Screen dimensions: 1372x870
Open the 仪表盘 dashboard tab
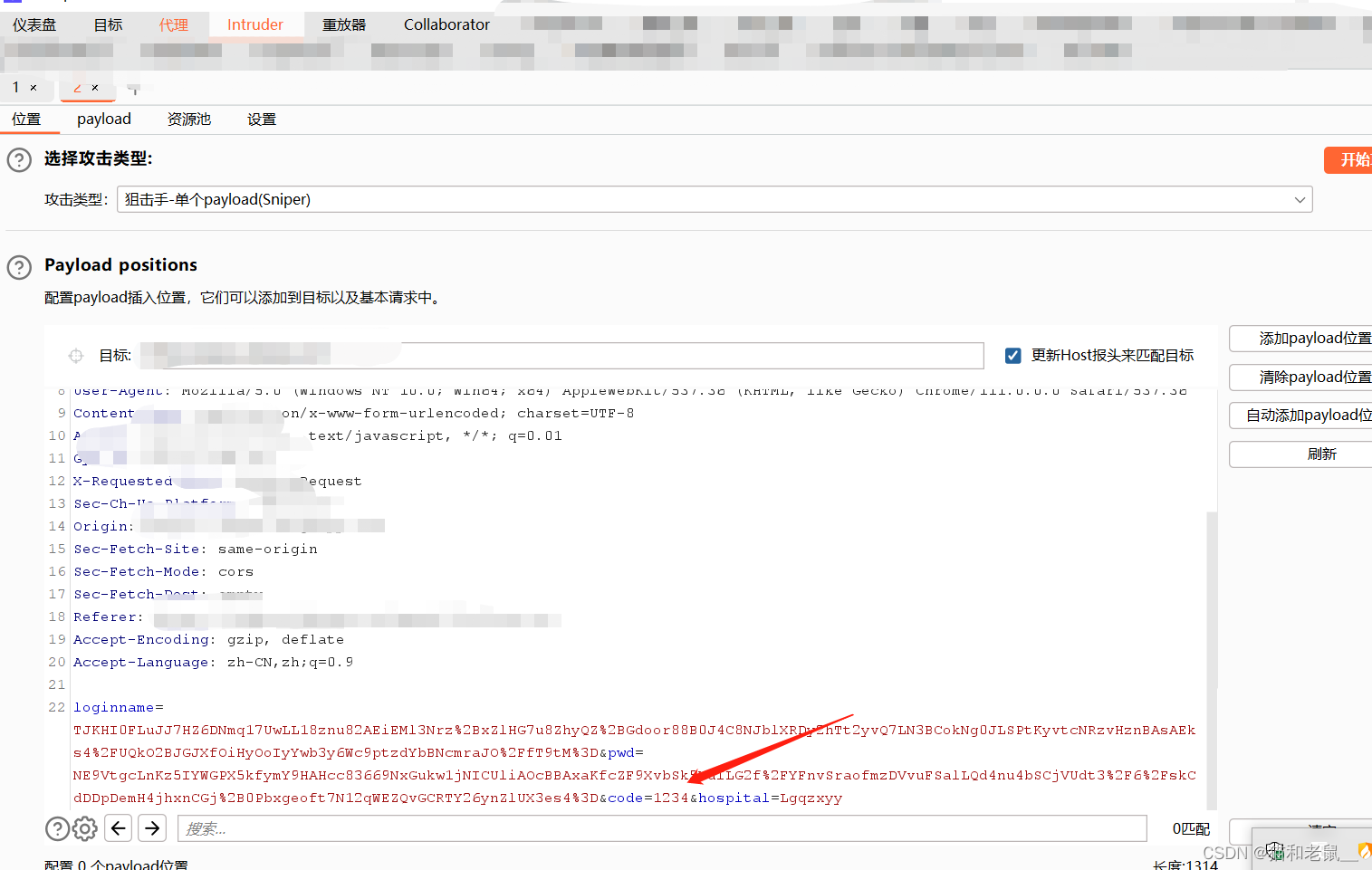(34, 24)
